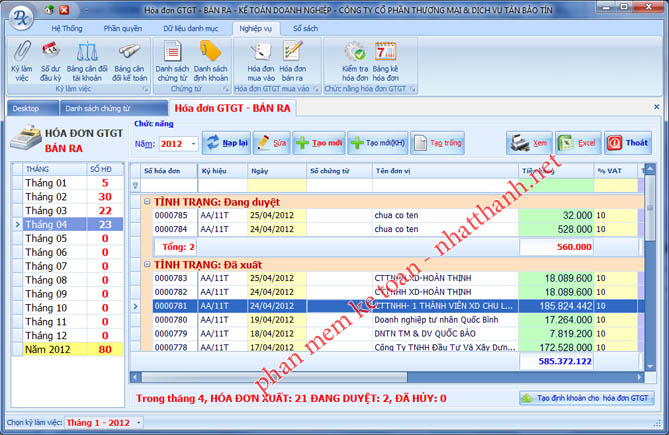Collapse the Đang duyệt status group
The width and height of the screenshot is (669, 435).
147,201
